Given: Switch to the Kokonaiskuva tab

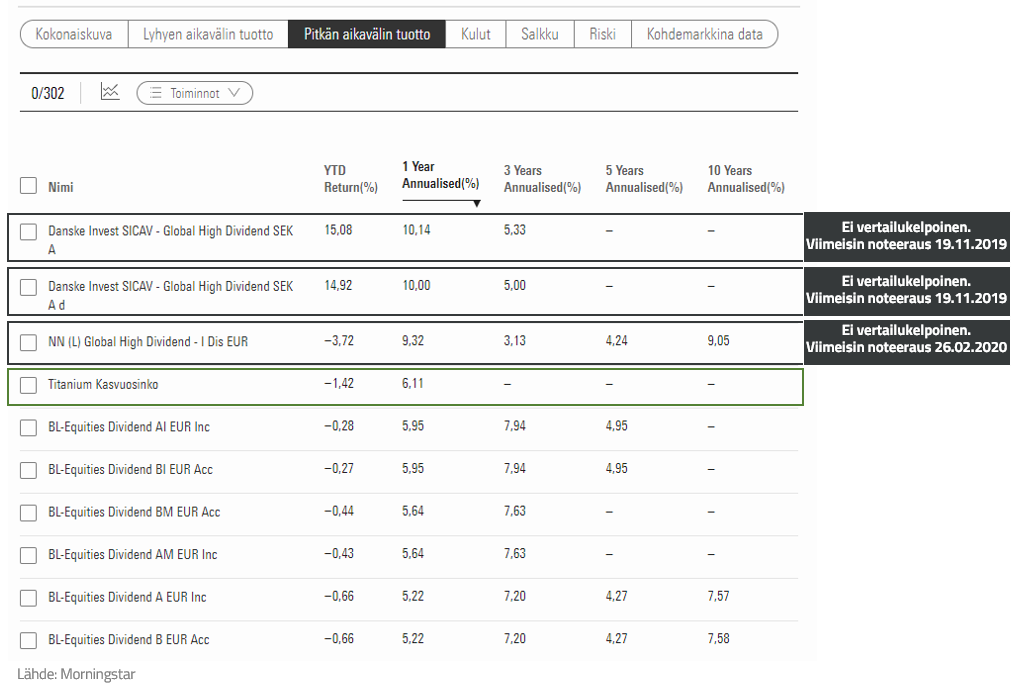Looking at the screenshot, I should coord(74,34).
